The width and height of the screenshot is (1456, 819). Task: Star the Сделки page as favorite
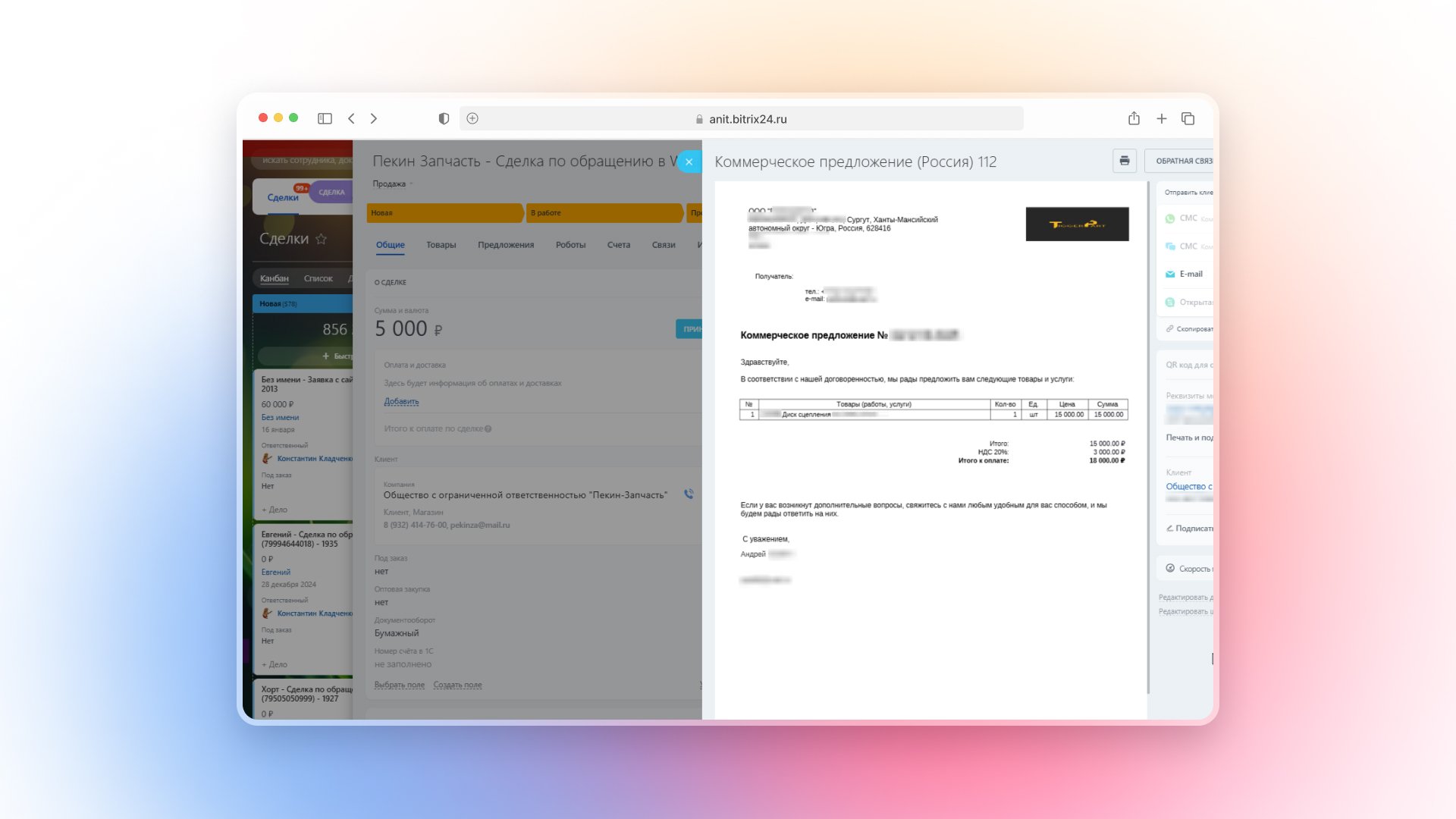(321, 239)
